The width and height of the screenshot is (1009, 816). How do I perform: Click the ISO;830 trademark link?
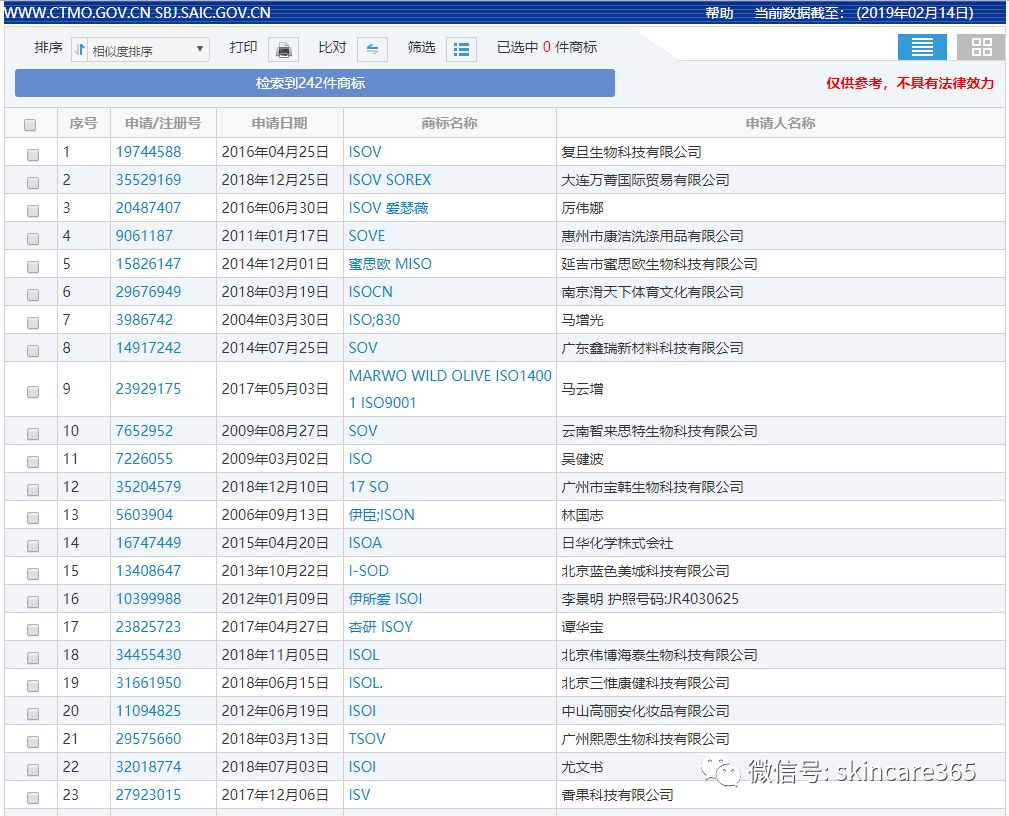(x=376, y=319)
